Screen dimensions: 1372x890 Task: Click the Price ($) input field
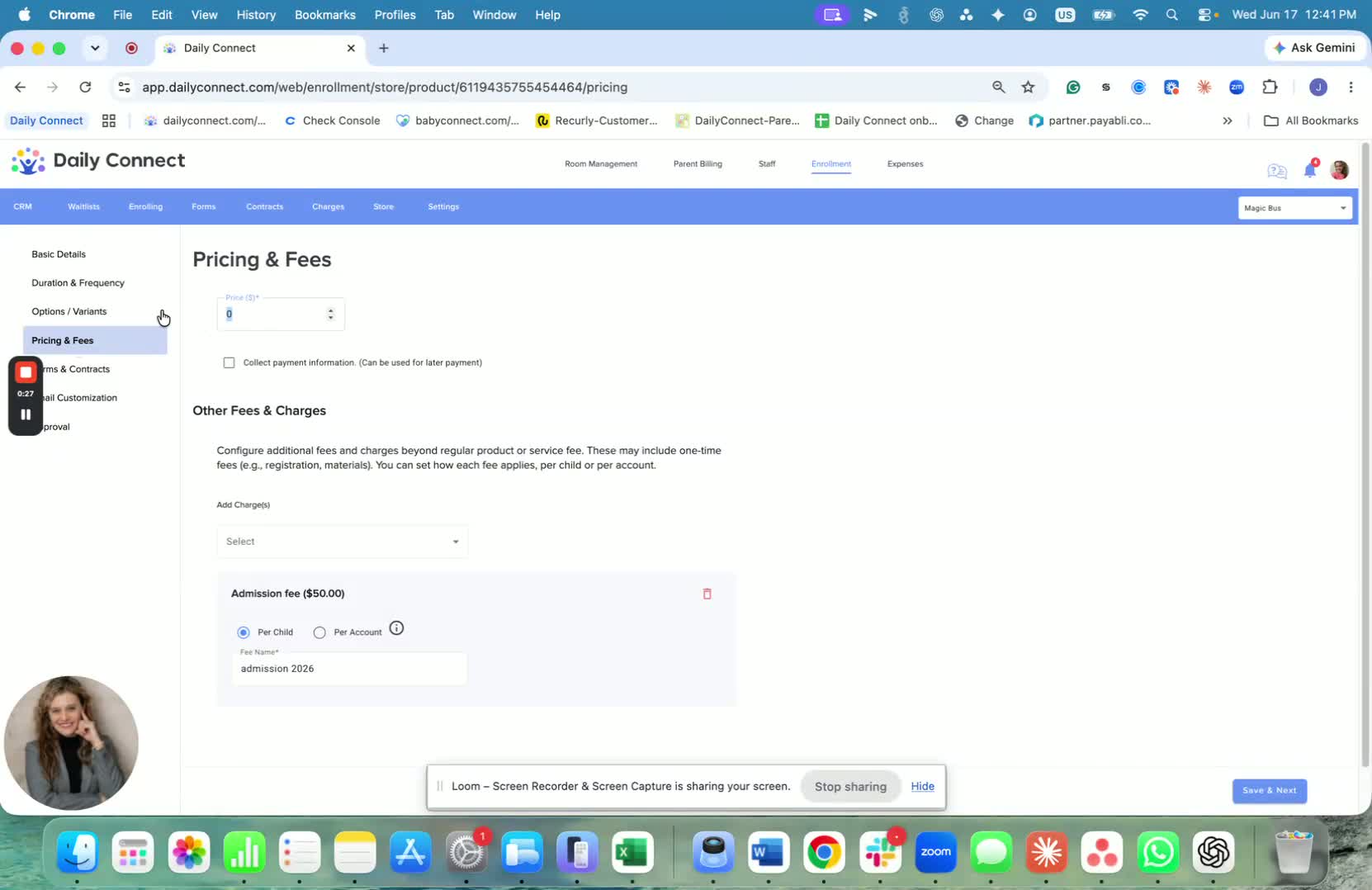click(281, 315)
